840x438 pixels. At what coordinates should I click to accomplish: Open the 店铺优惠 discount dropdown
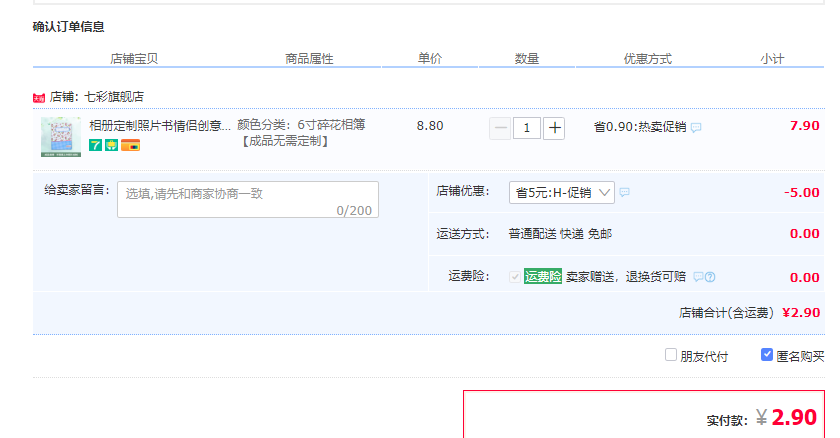[561, 192]
